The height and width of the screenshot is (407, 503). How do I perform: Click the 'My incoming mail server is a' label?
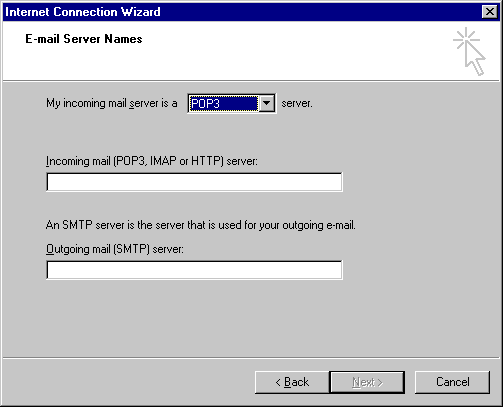pos(112,103)
